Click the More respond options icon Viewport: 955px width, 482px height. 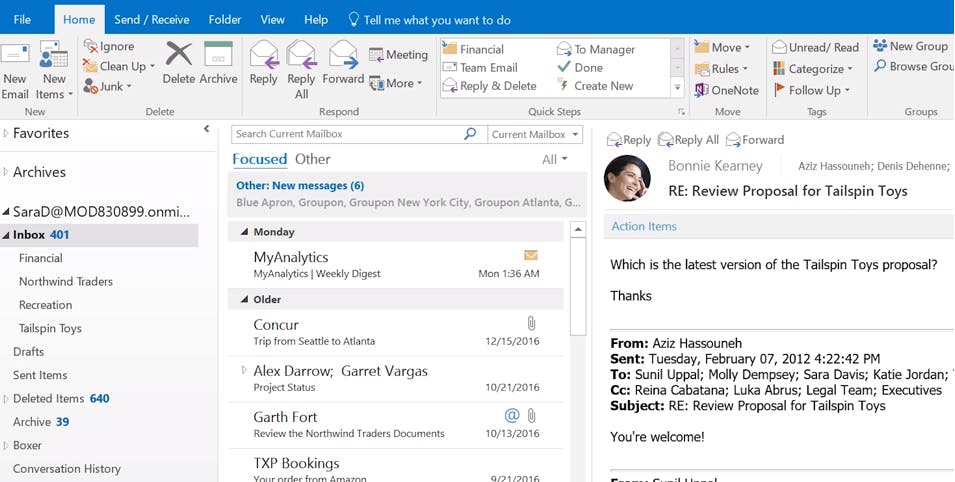click(376, 83)
